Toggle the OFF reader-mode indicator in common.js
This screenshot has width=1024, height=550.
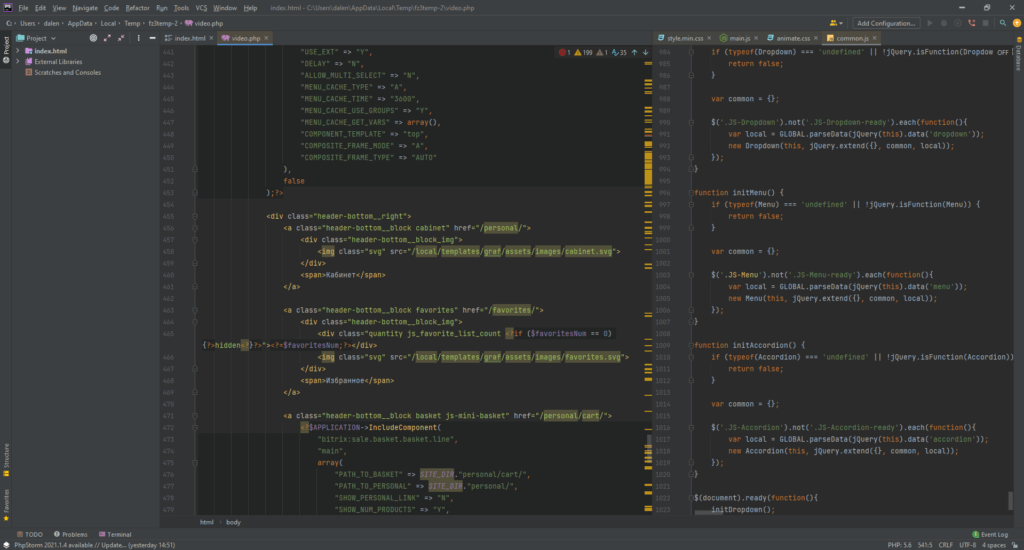click(1002, 52)
